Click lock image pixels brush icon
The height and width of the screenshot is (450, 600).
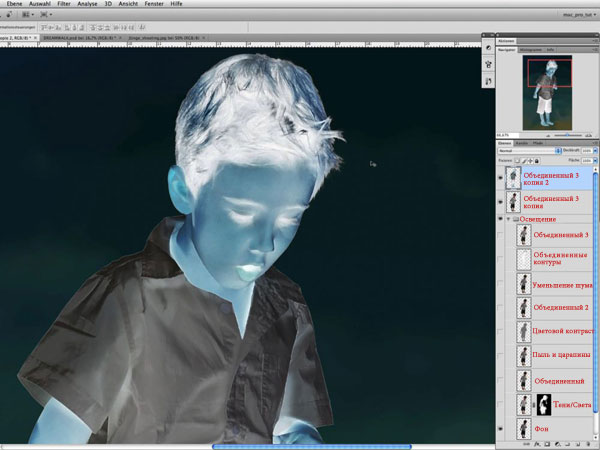click(x=524, y=161)
